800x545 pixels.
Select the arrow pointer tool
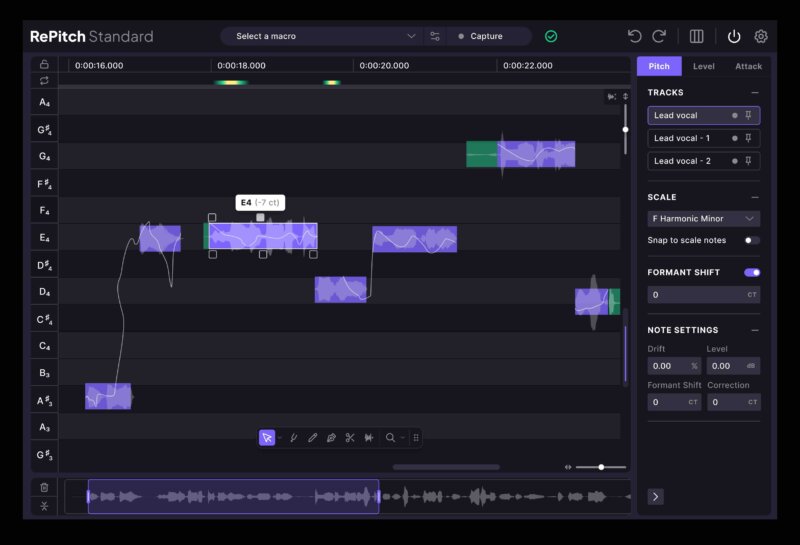[x=267, y=438]
